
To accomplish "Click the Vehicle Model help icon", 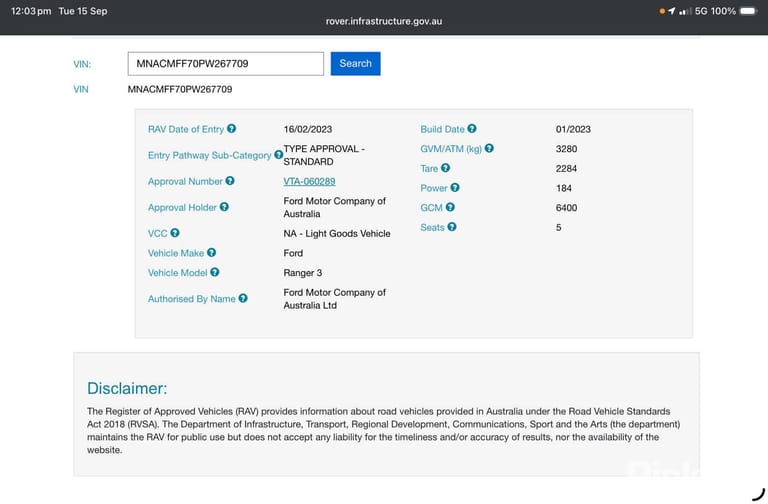I will click(215, 272).
